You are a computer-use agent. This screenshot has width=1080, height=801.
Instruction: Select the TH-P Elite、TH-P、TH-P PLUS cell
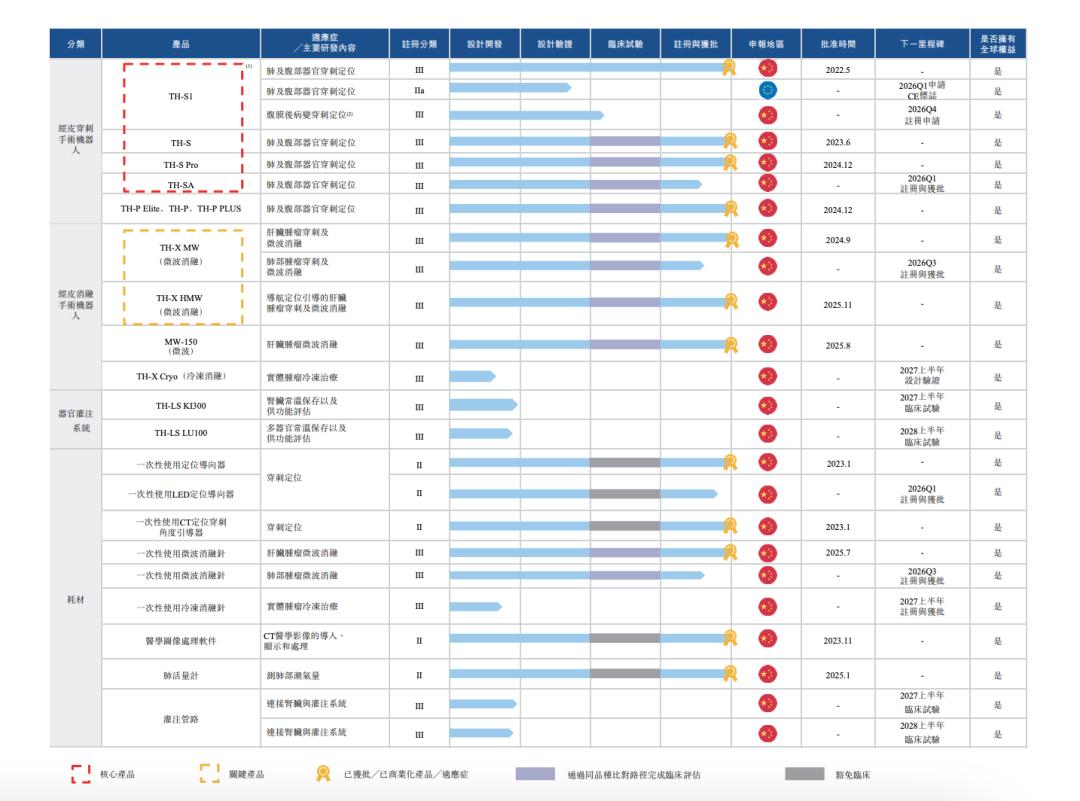pos(181,208)
